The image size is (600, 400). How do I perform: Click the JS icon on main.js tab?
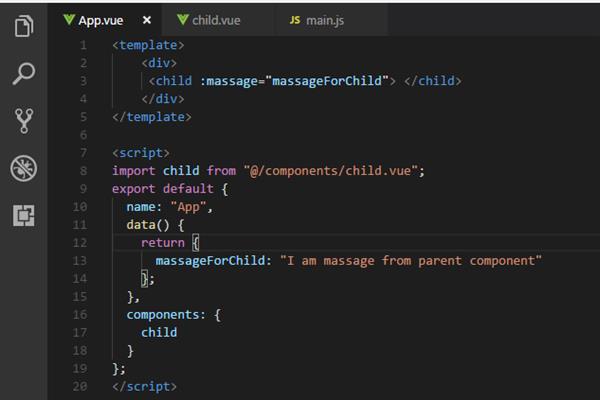[294, 20]
